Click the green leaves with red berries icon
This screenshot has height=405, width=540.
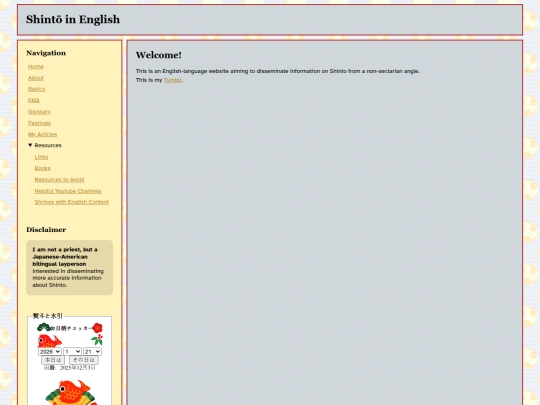[97, 340]
